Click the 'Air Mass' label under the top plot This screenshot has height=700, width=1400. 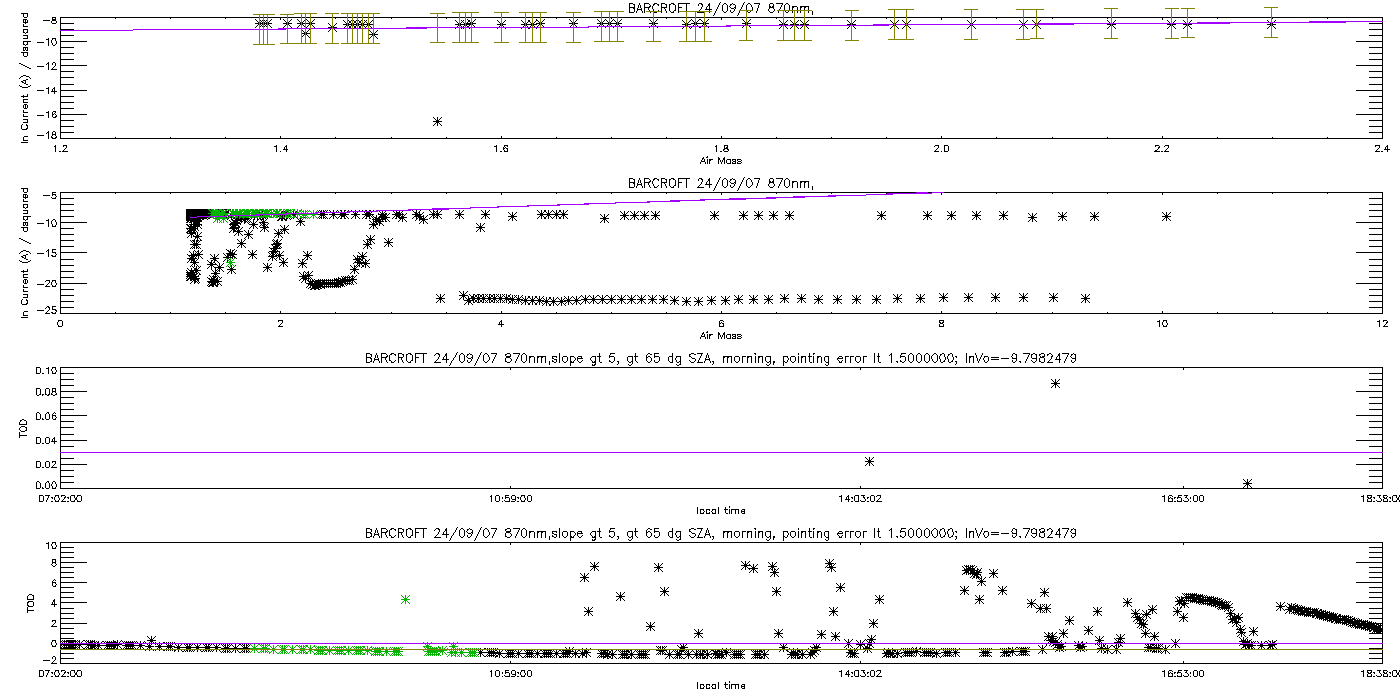coord(720,160)
